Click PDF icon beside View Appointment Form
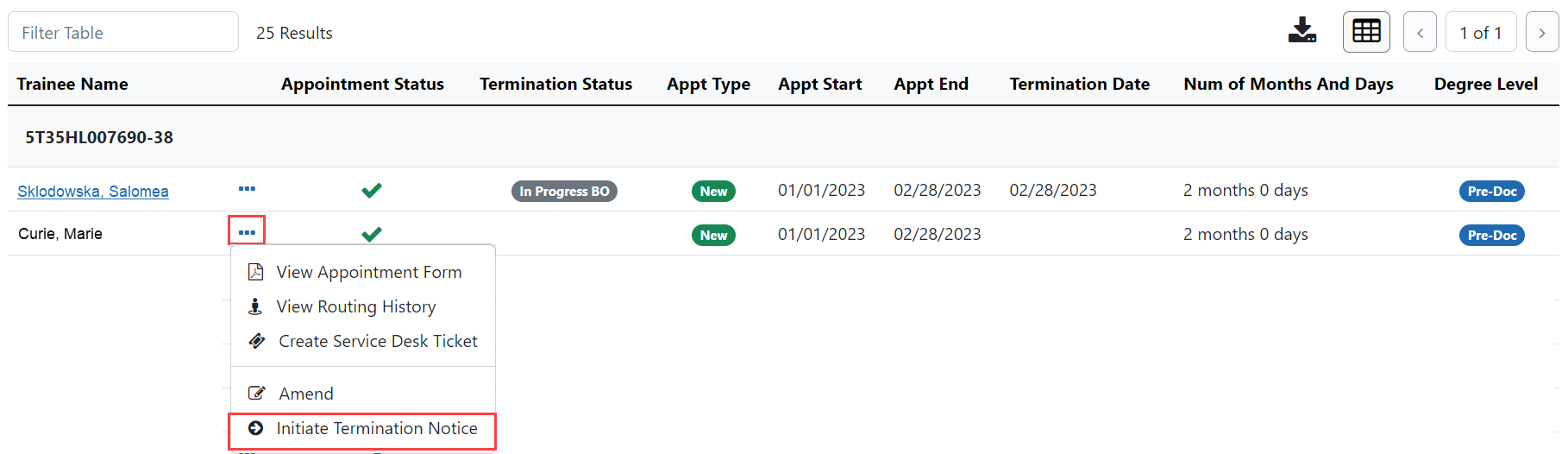 pos(255,272)
